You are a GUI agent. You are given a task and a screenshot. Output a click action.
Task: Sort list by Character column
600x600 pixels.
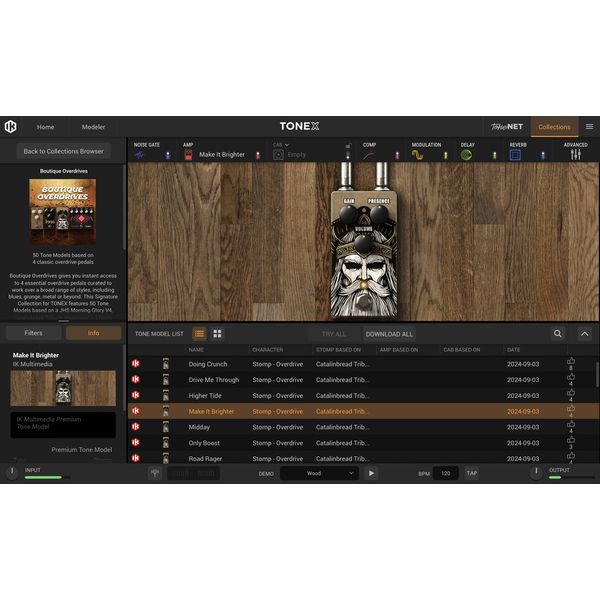268,350
